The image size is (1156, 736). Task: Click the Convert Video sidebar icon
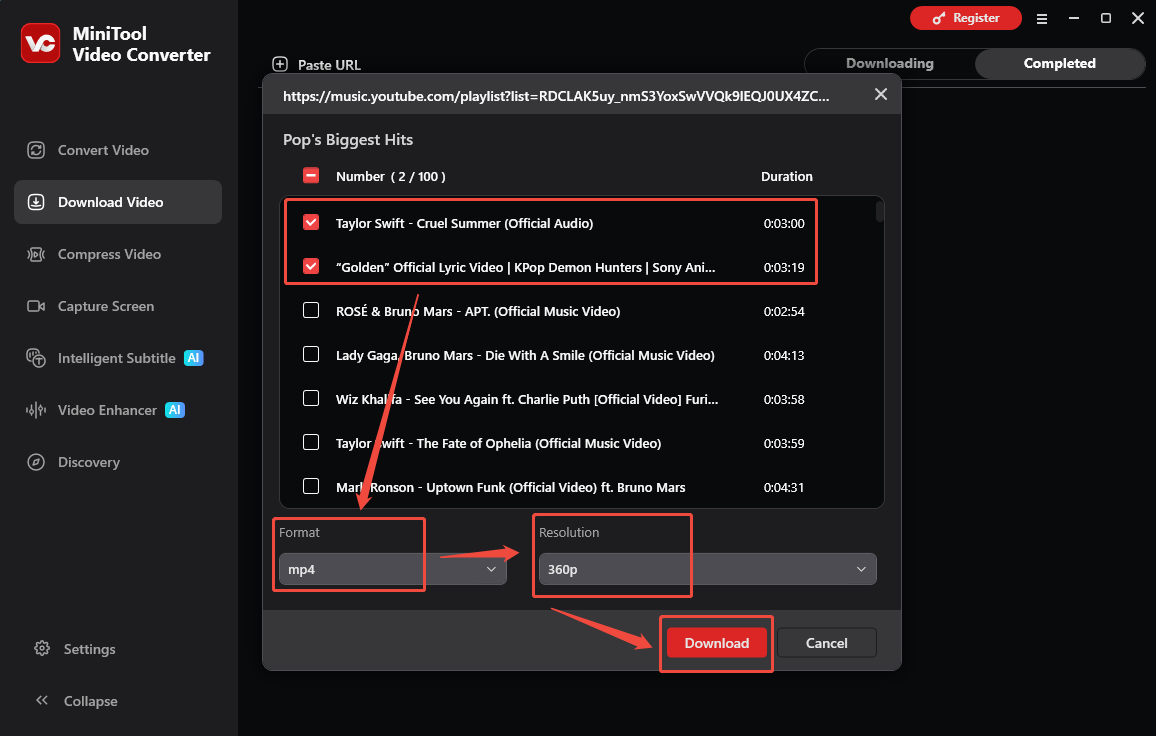click(x=36, y=150)
